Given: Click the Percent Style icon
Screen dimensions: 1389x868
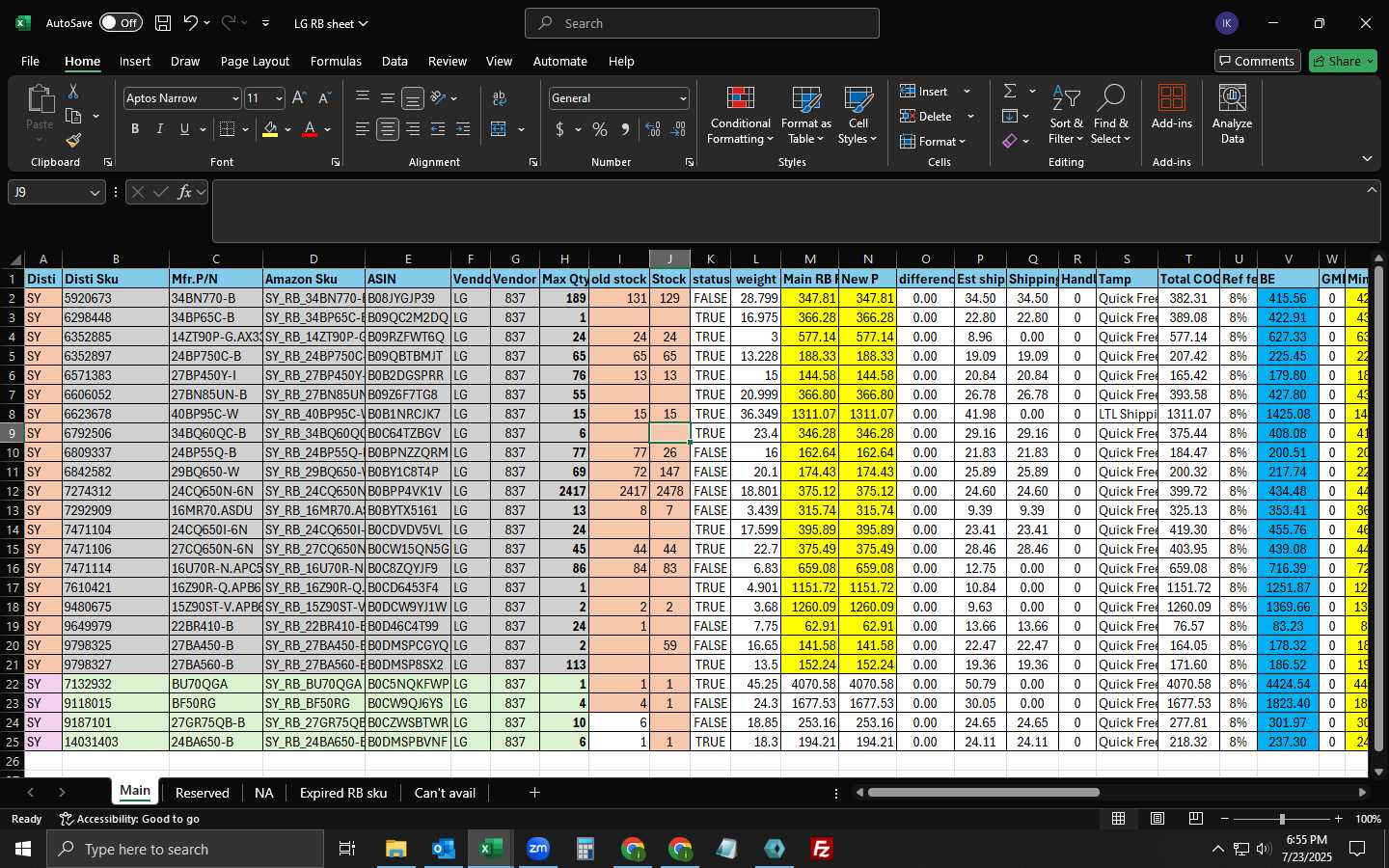Looking at the screenshot, I should click(x=600, y=129).
